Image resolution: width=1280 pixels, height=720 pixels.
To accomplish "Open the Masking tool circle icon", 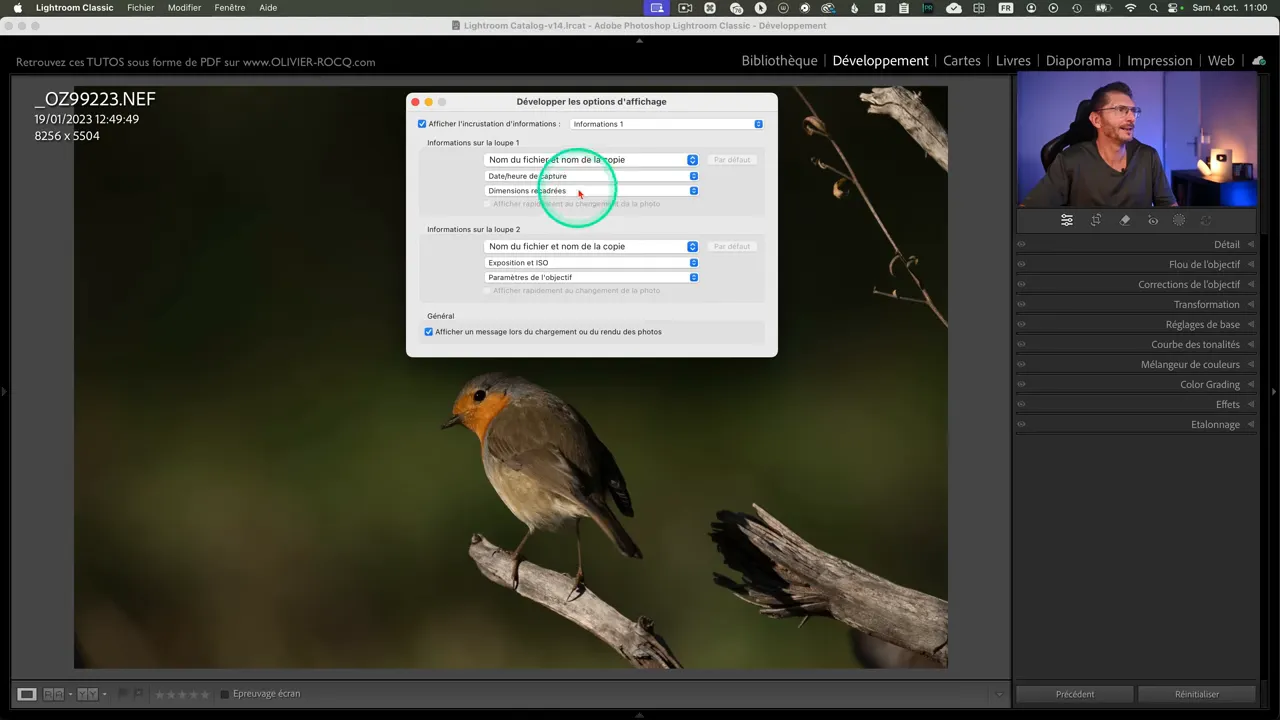I will [x=1179, y=220].
